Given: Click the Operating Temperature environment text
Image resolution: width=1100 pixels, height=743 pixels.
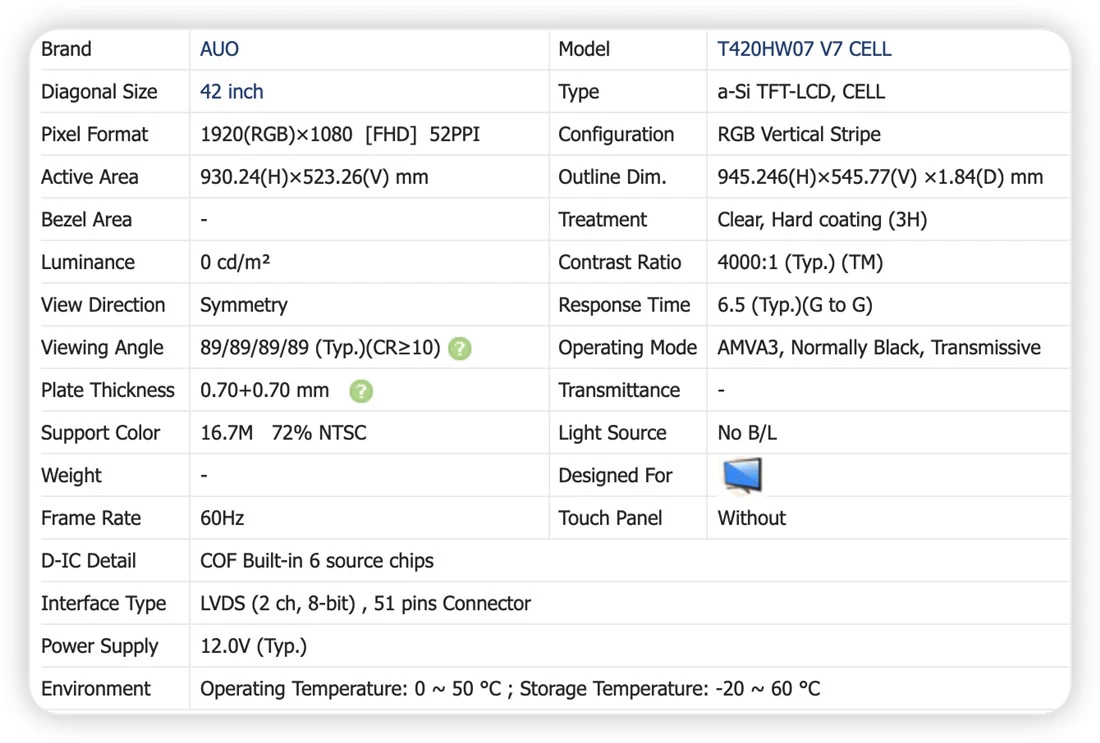Looking at the screenshot, I should pyautogui.click(x=510, y=689).
